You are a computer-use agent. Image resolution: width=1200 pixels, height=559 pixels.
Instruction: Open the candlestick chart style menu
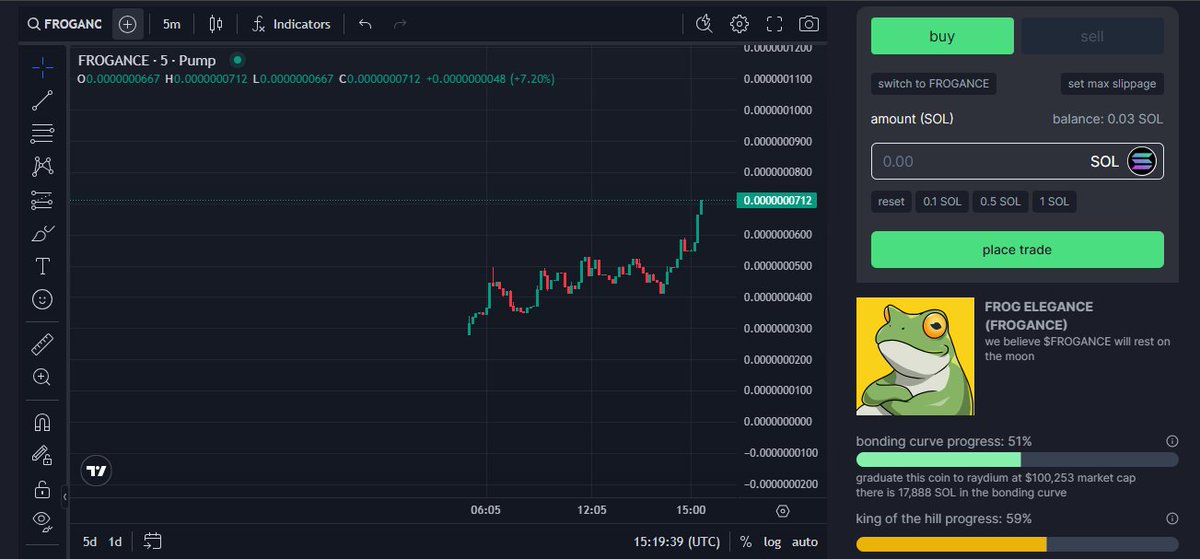[217, 23]
